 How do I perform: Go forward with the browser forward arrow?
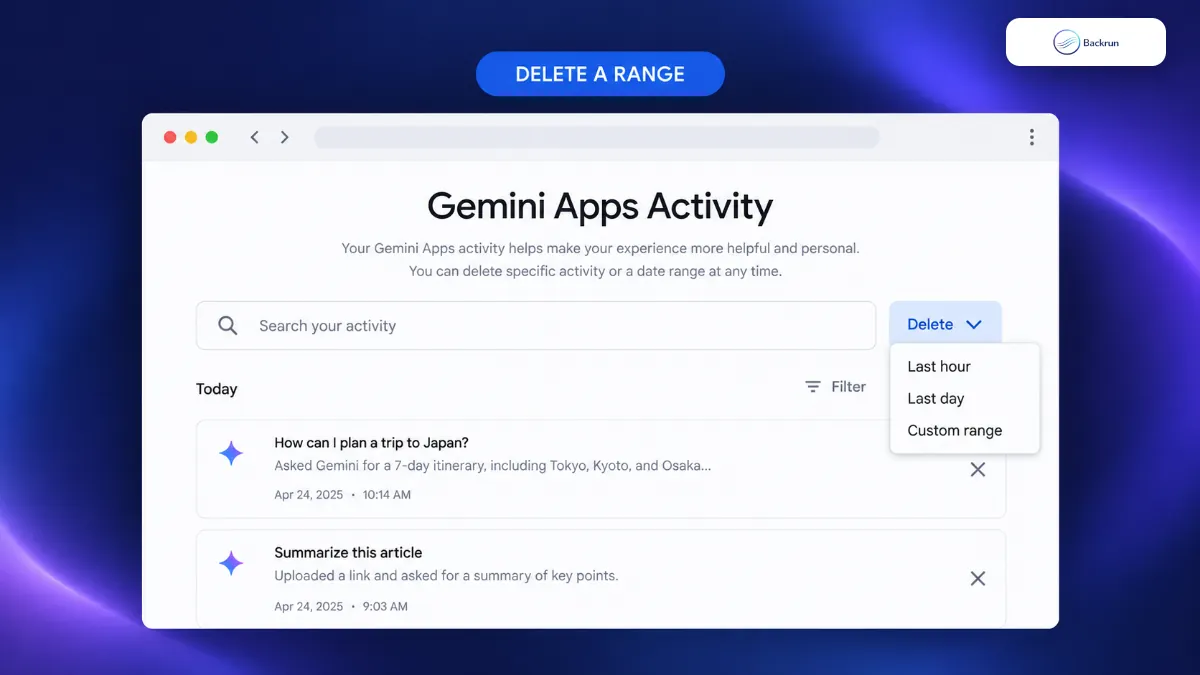pyautogui.click(x=285, y=137)
